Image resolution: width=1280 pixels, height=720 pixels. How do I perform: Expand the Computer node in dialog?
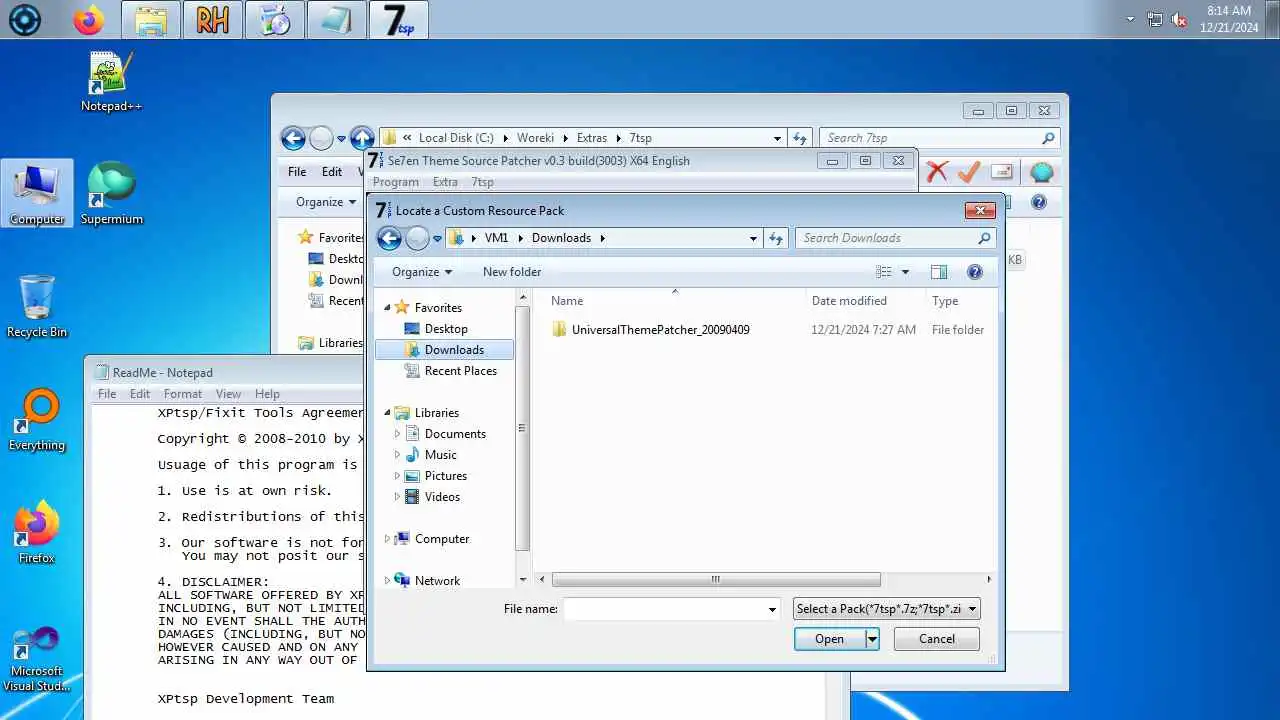point(387,539)
